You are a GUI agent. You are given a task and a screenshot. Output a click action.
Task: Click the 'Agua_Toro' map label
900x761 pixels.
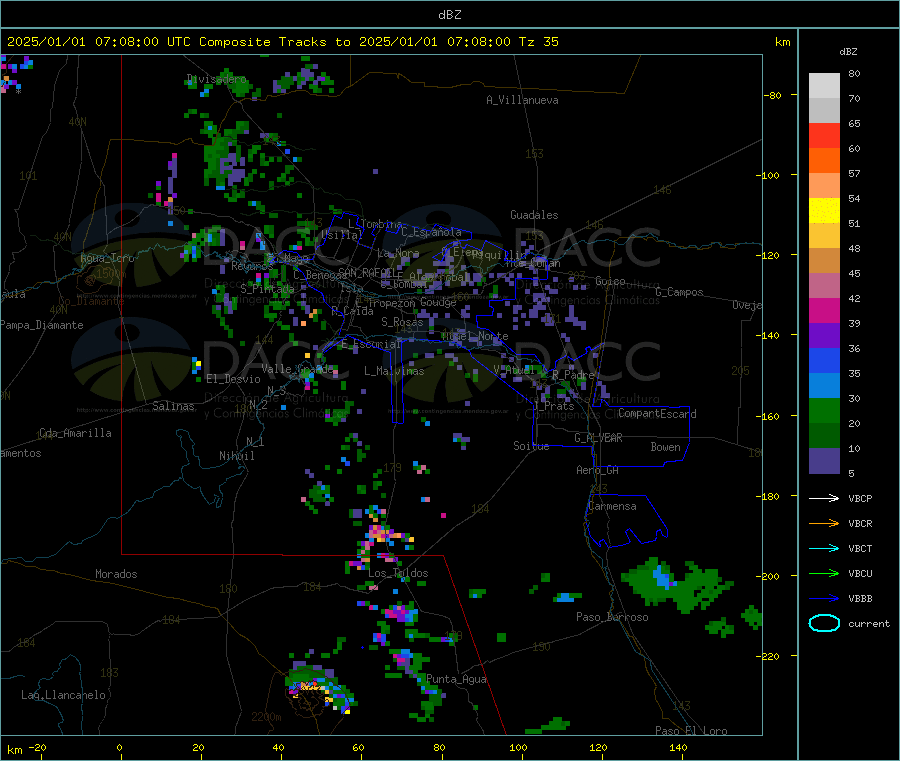click(107, 258)
